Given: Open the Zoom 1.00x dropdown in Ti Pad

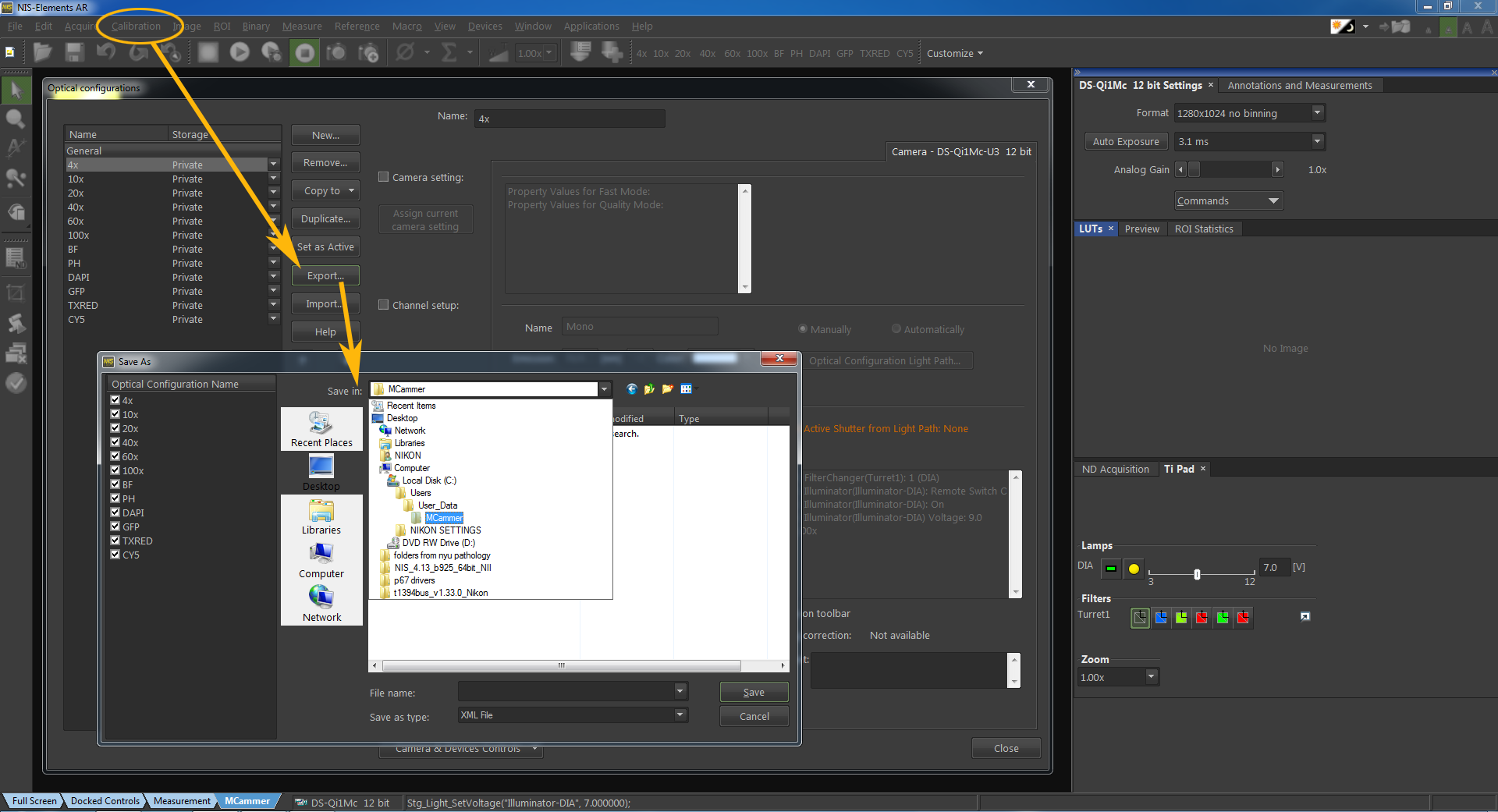Looking at the screenshot, I should pyautogui.click(x=1151, y=677).
